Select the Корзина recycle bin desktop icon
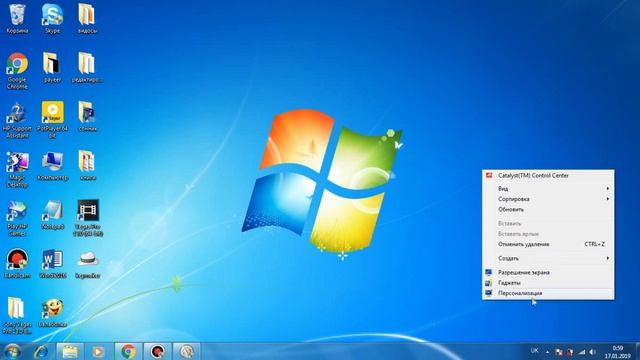Image resolution: width=640 pixels, height=360 pixels. pos(17,18)
